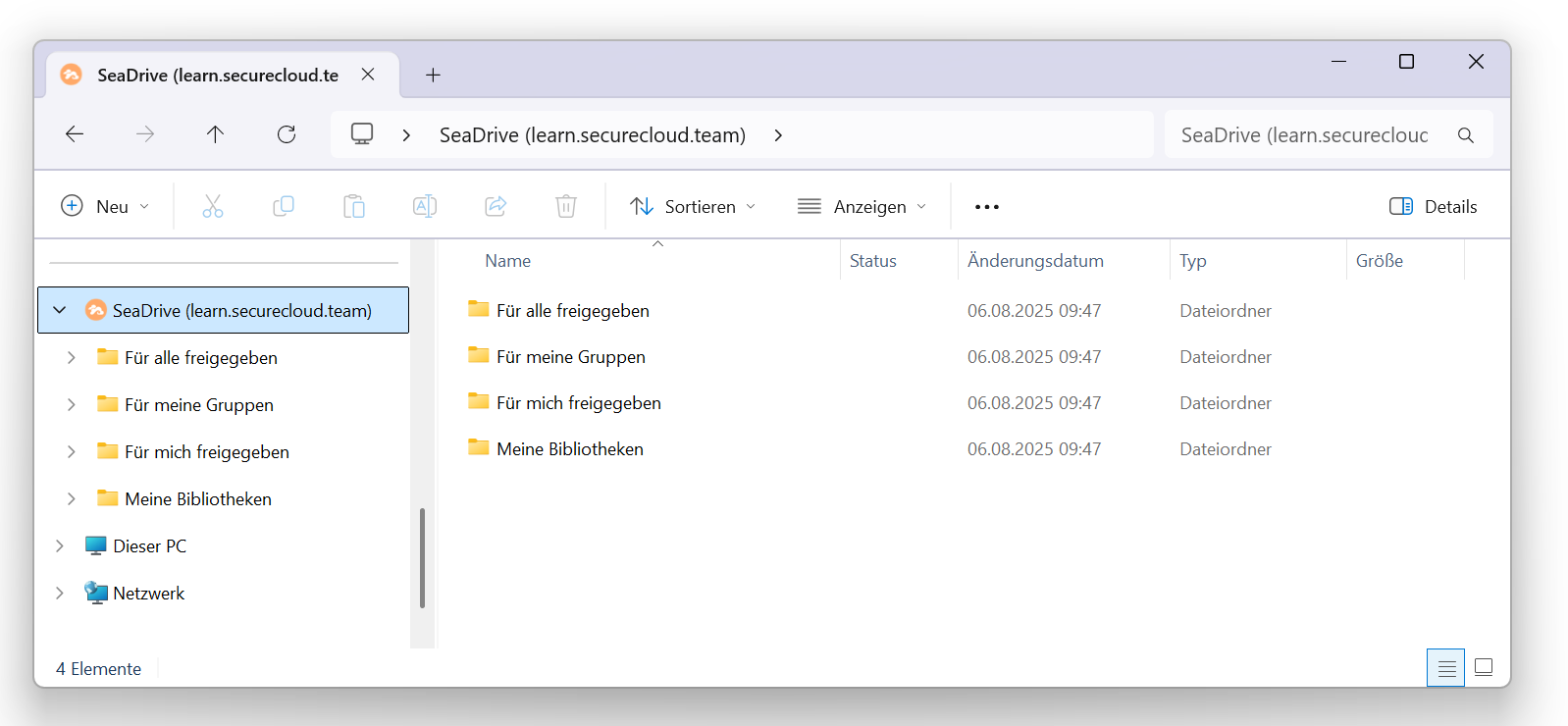Click Dateiordner type of Für alle freigegeben
Image resolution: width=1568 pixels, height=726 pixels.
pos(1226,311)
